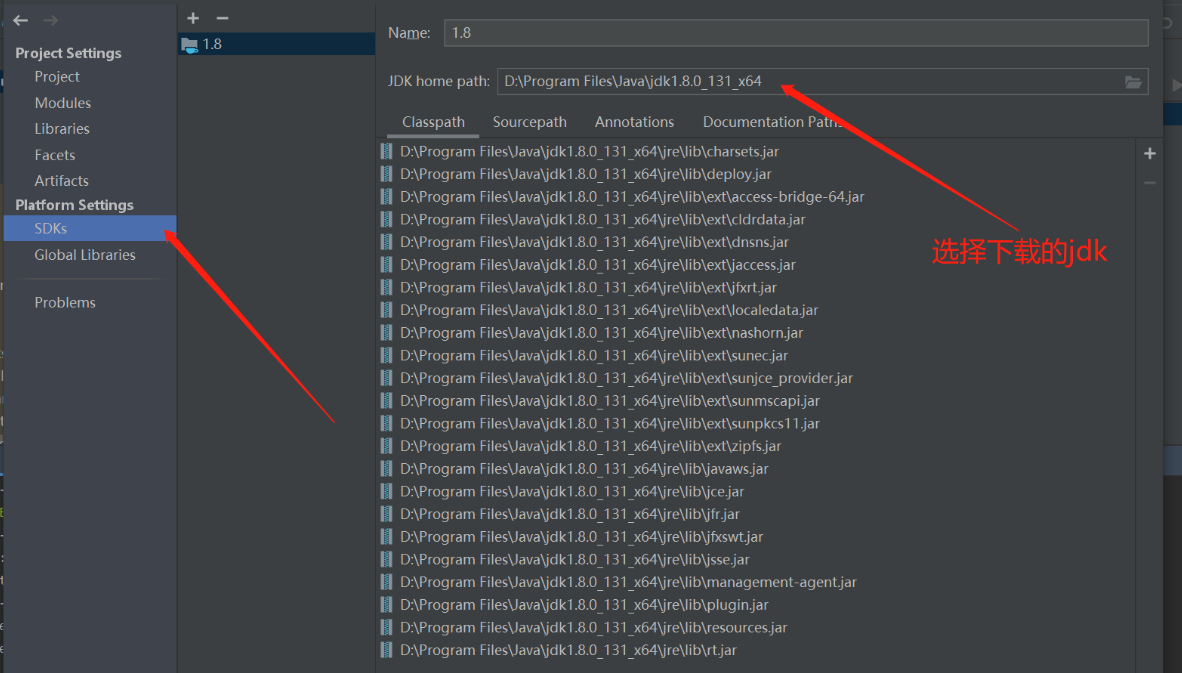Viewport: 1182px width, 673px height.
Task: Select the jfr.jar entry
Action: point(570,514)
